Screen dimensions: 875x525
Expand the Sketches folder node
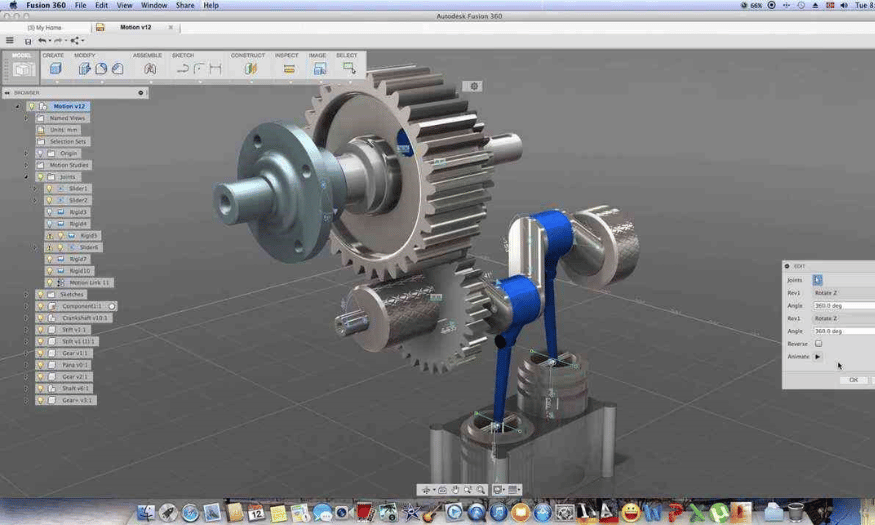click(x=26, y=295)
